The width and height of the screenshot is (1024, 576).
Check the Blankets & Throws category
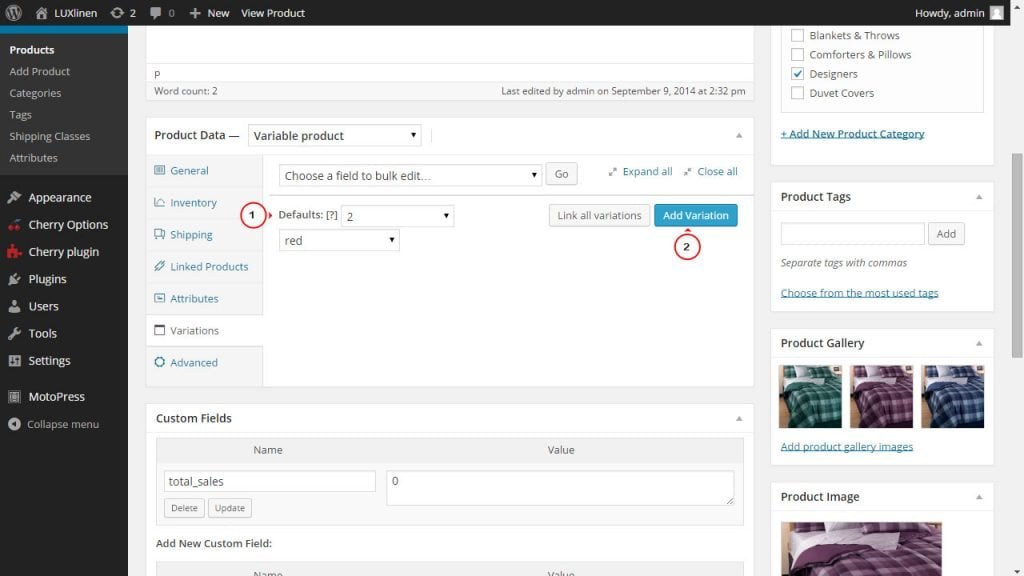[x=797, y=35]
